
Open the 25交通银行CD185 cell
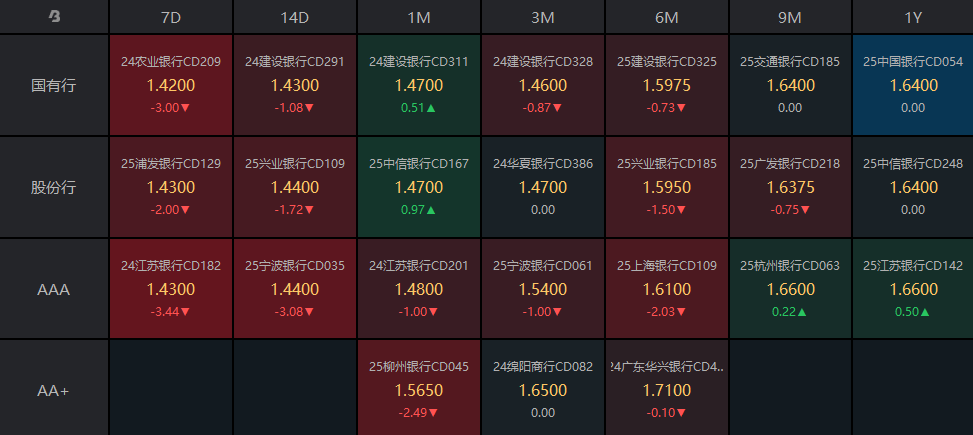coord(790,85)
